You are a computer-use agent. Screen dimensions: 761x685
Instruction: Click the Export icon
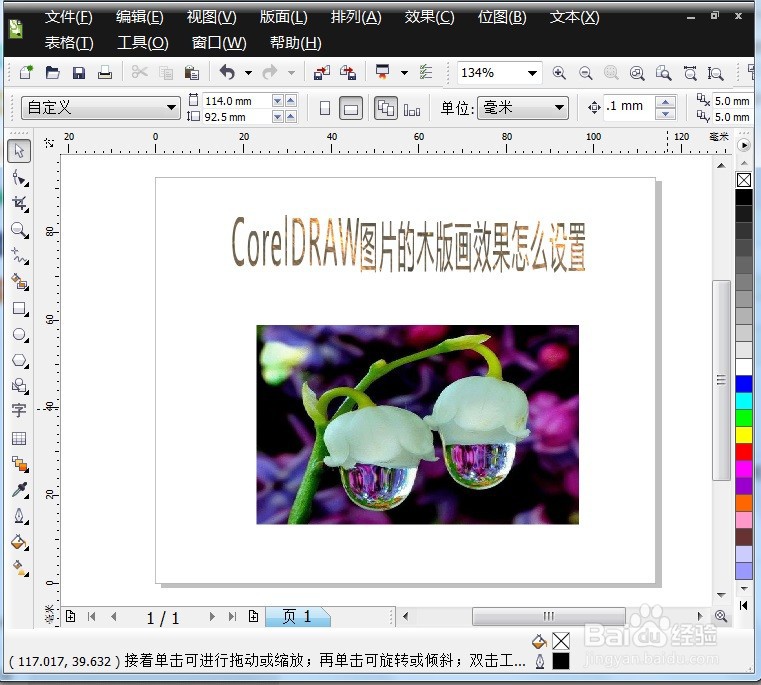(x=348, y=73)
